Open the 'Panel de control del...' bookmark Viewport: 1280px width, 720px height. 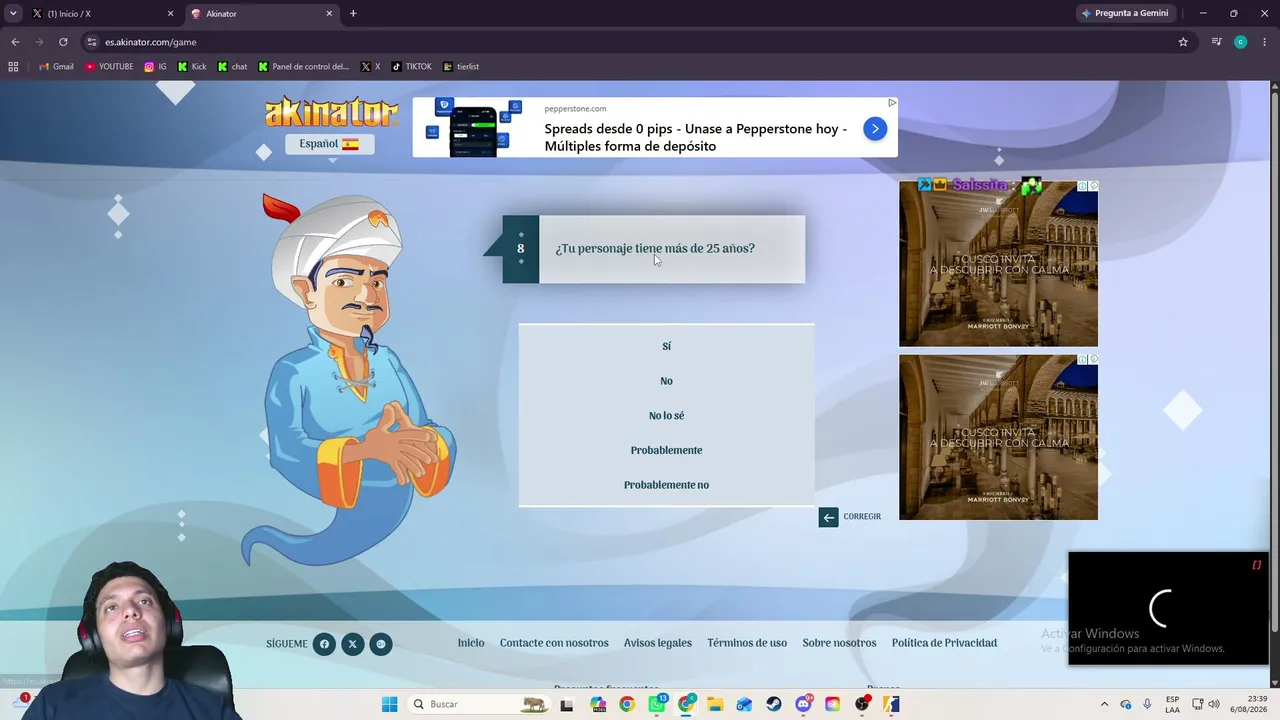(x=304, y=67)
